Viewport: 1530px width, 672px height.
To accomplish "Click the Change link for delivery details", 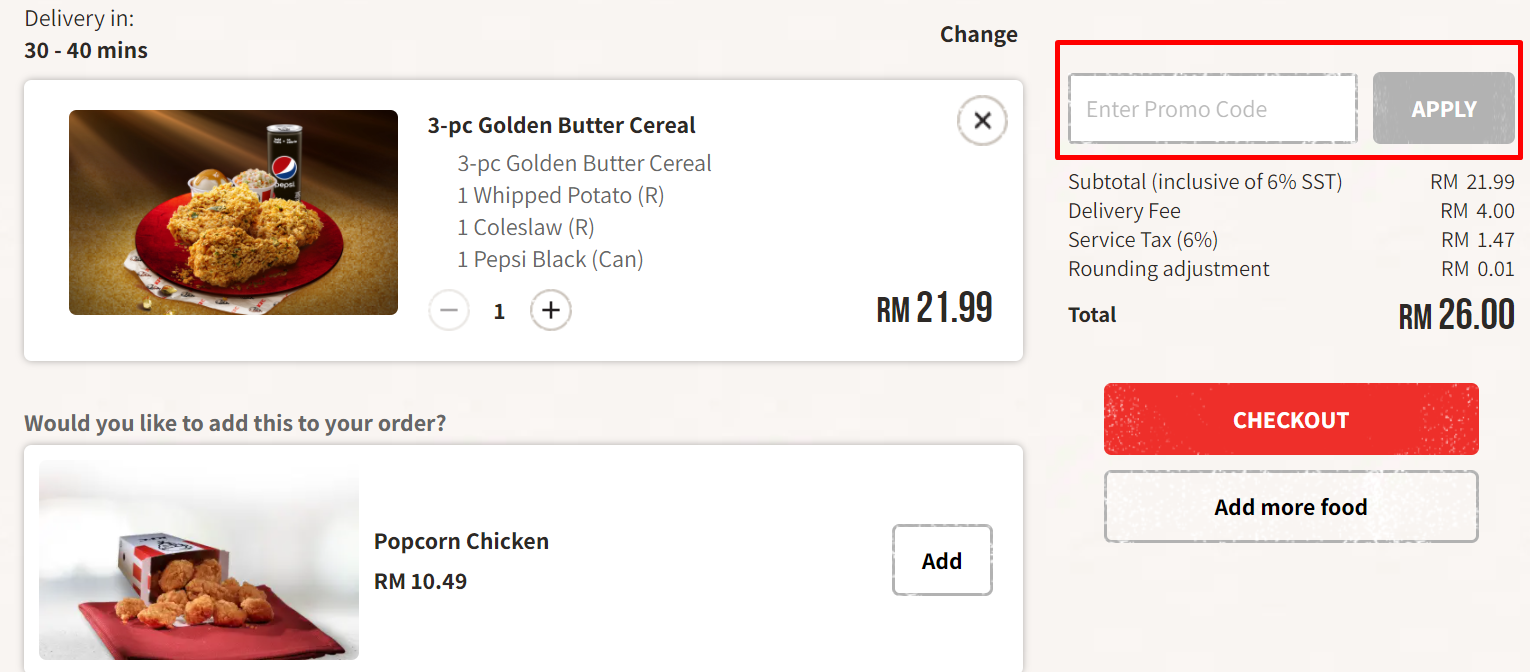I will click(978, 33).
